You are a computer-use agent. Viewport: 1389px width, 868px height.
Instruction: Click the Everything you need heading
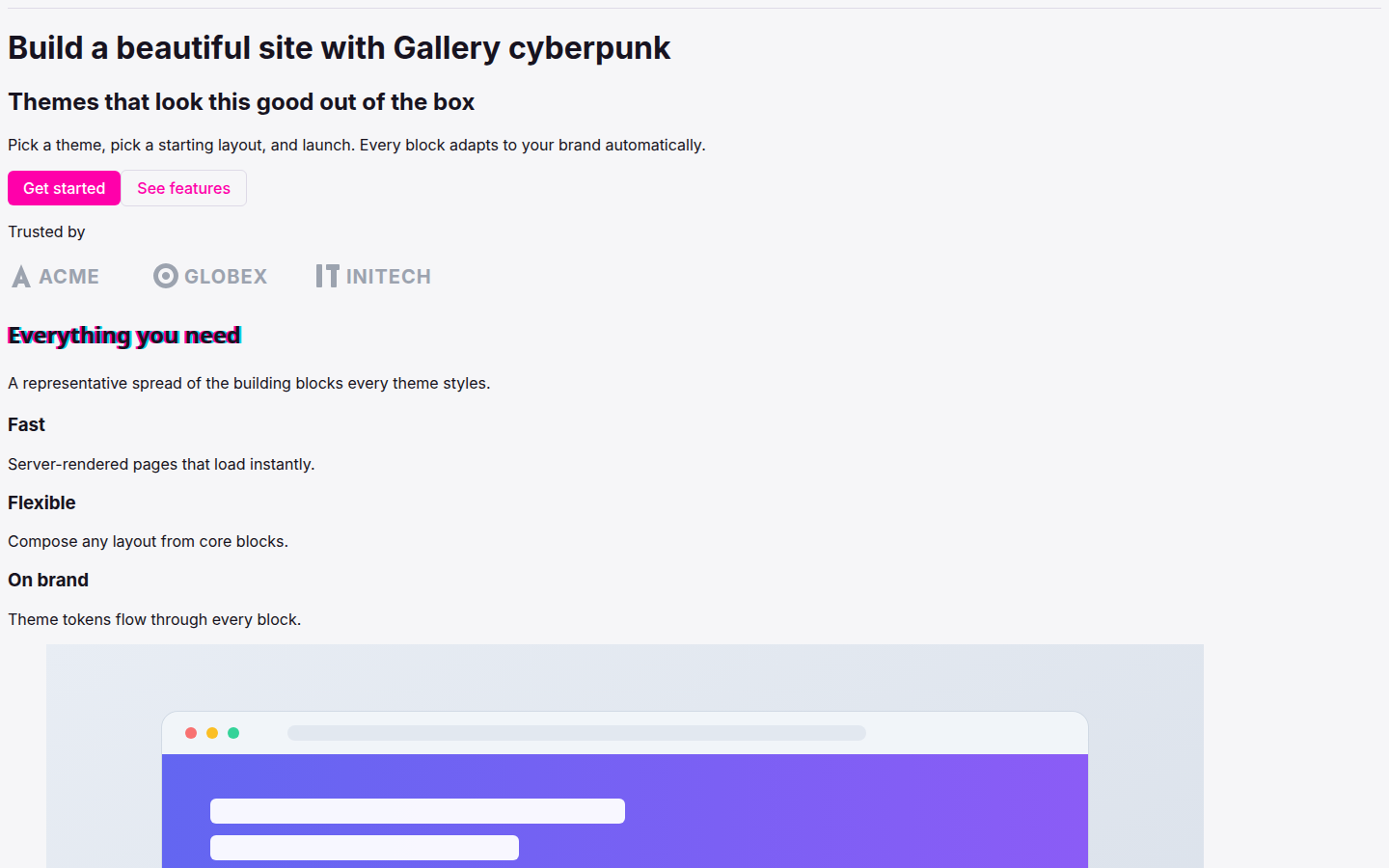[124, 335]
